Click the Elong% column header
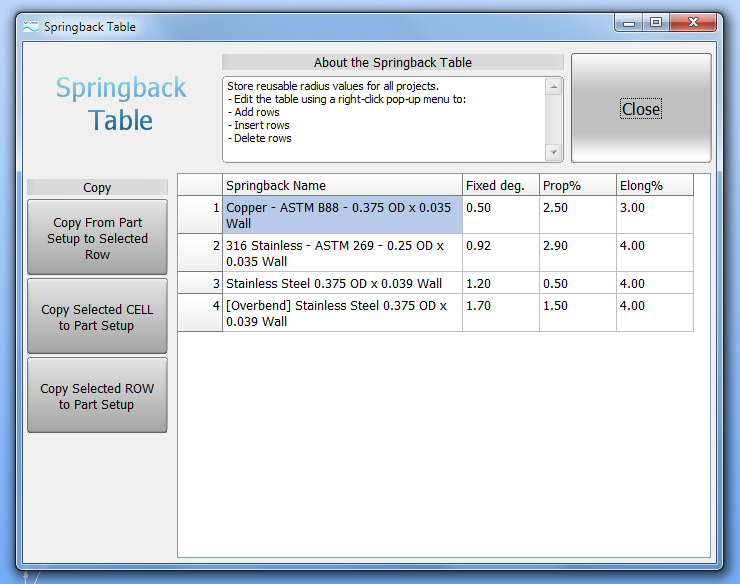This screenshot has width=740, height=584. (653, 185)
